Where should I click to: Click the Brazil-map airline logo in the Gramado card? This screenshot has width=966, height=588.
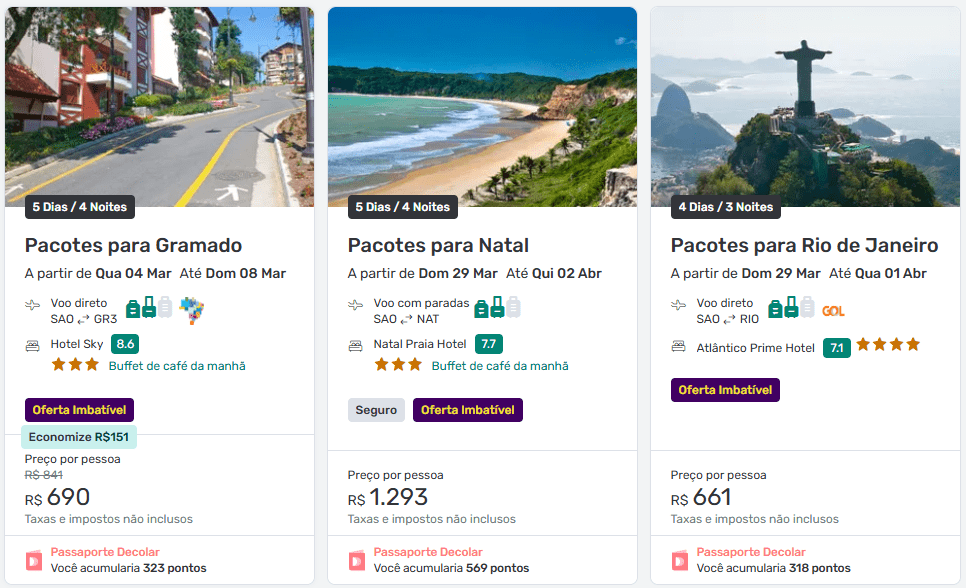pos(191,311)
